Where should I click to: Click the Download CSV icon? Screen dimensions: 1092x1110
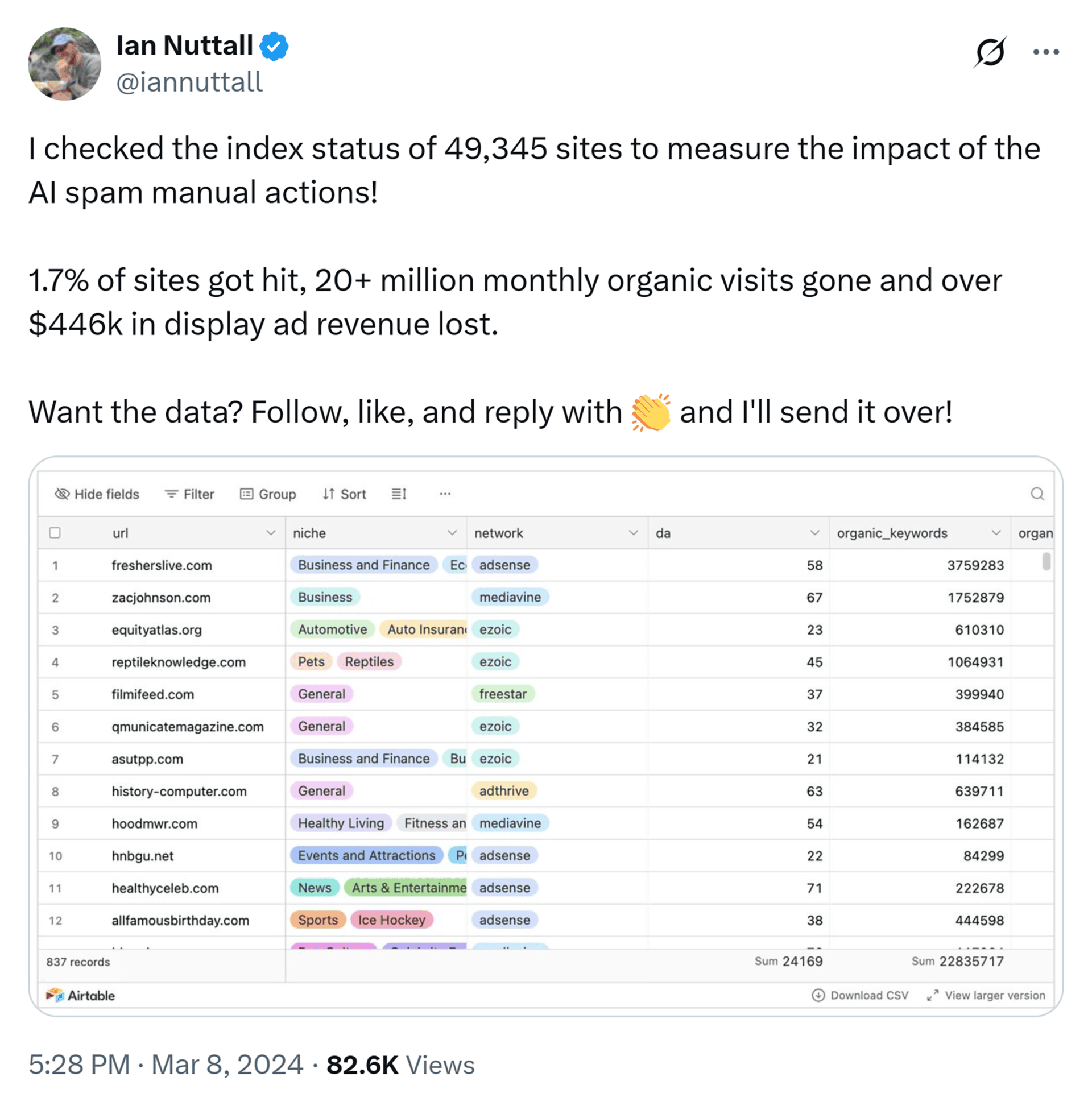tap(818, 995)
